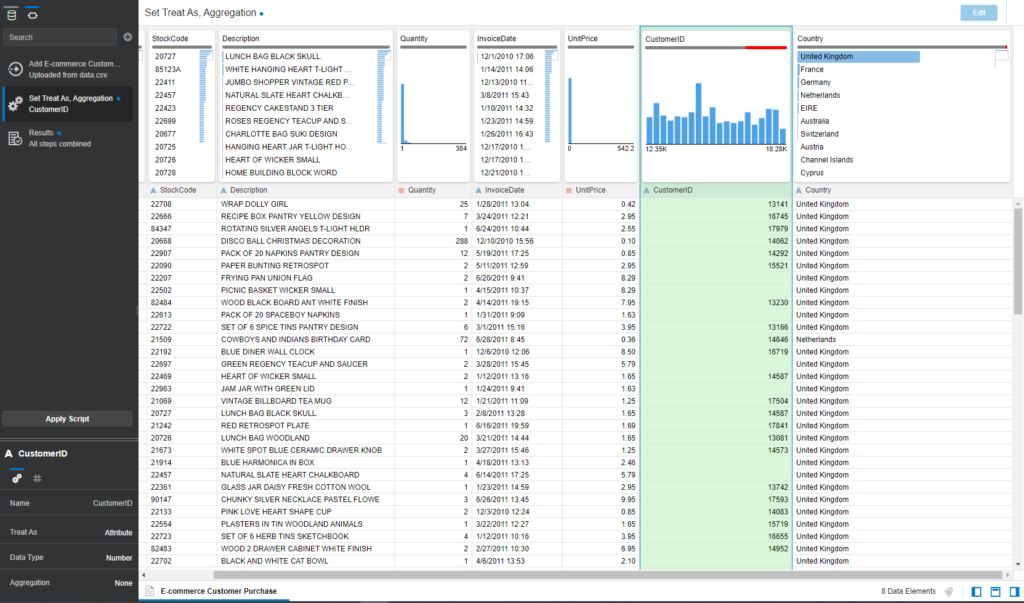Select France in Country tile
This screenshot has width=1024, height=603.
point(812,69)
